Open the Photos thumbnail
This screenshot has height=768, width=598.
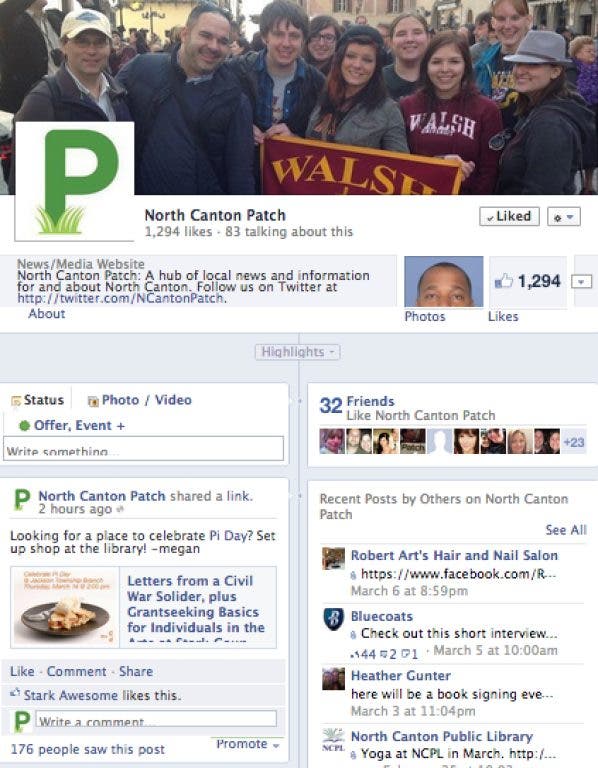tap(444, 282)
